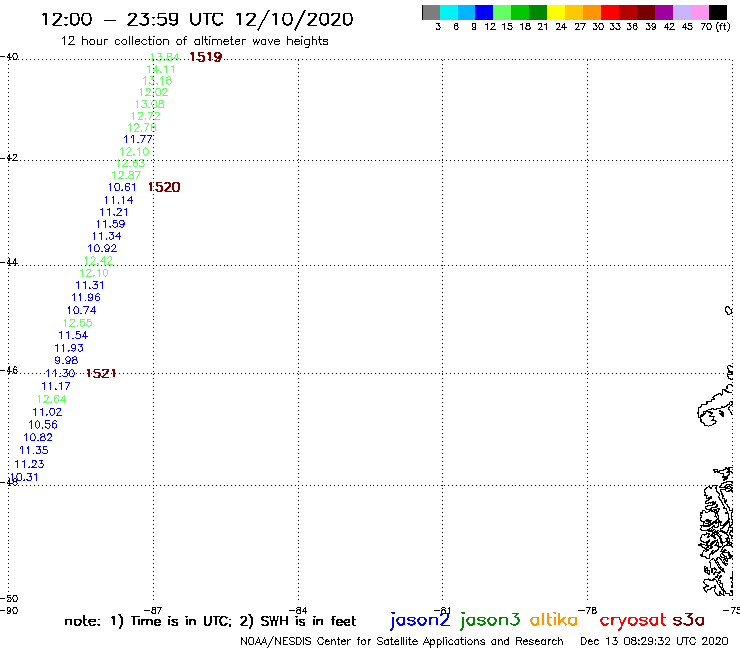Click the wave height value 10.61
The image size is (740, 650).
tap(122, 187)
